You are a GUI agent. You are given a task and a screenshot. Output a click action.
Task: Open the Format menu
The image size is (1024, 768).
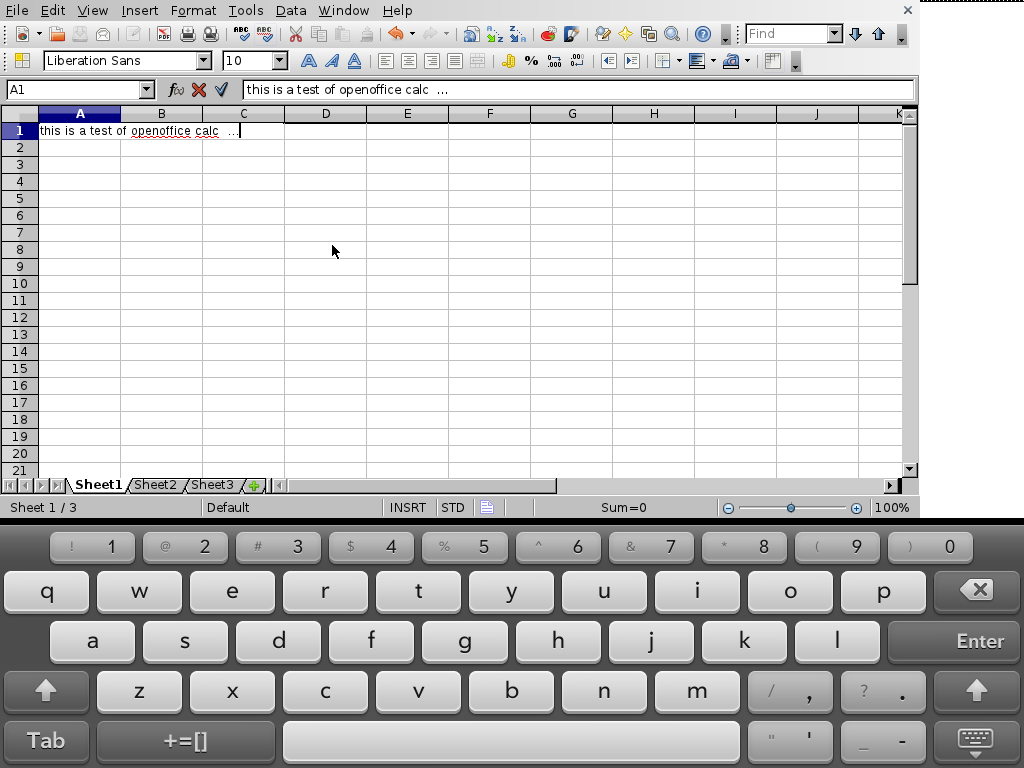pyautogui.click(x=193, y=10)
